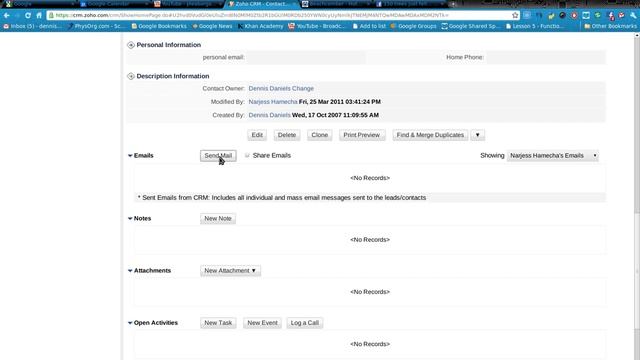
Task: Open the YouTube - Broadc... bookmark
Action: tap(316, 26)
